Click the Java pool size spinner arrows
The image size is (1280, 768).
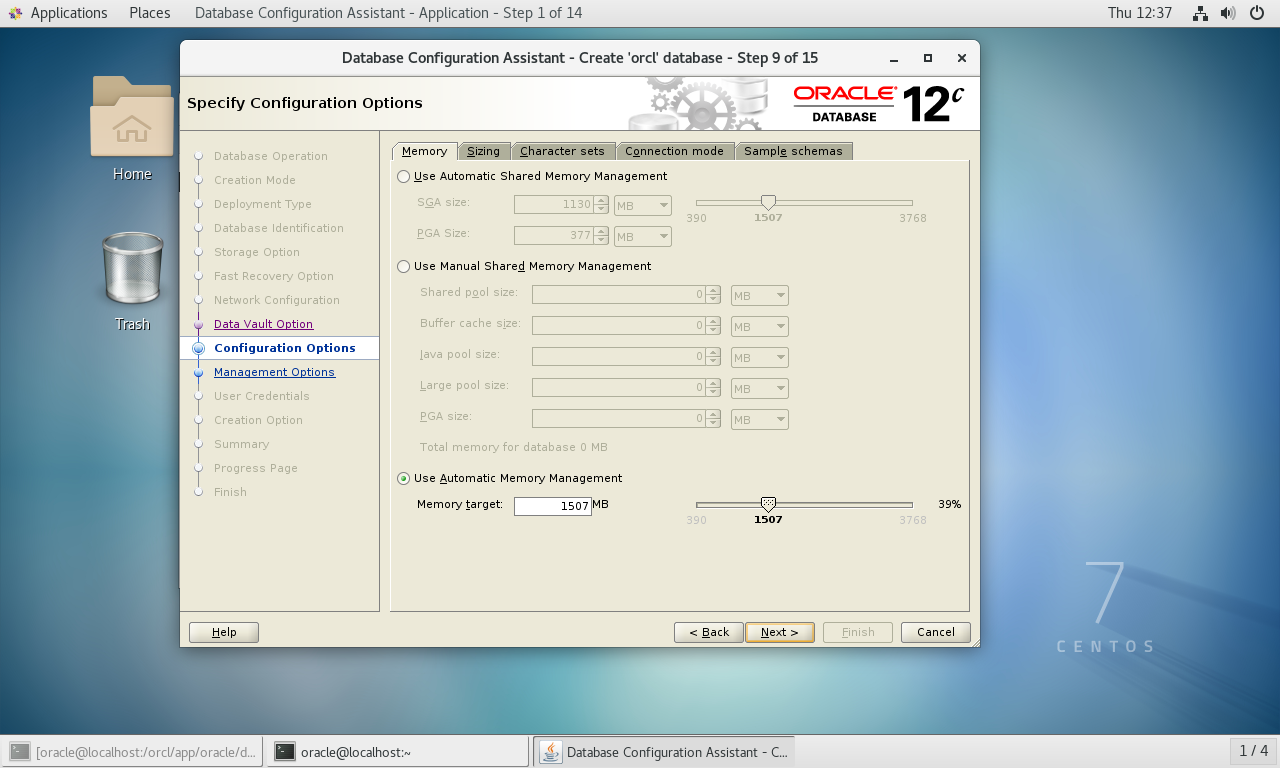click(713, 357)
